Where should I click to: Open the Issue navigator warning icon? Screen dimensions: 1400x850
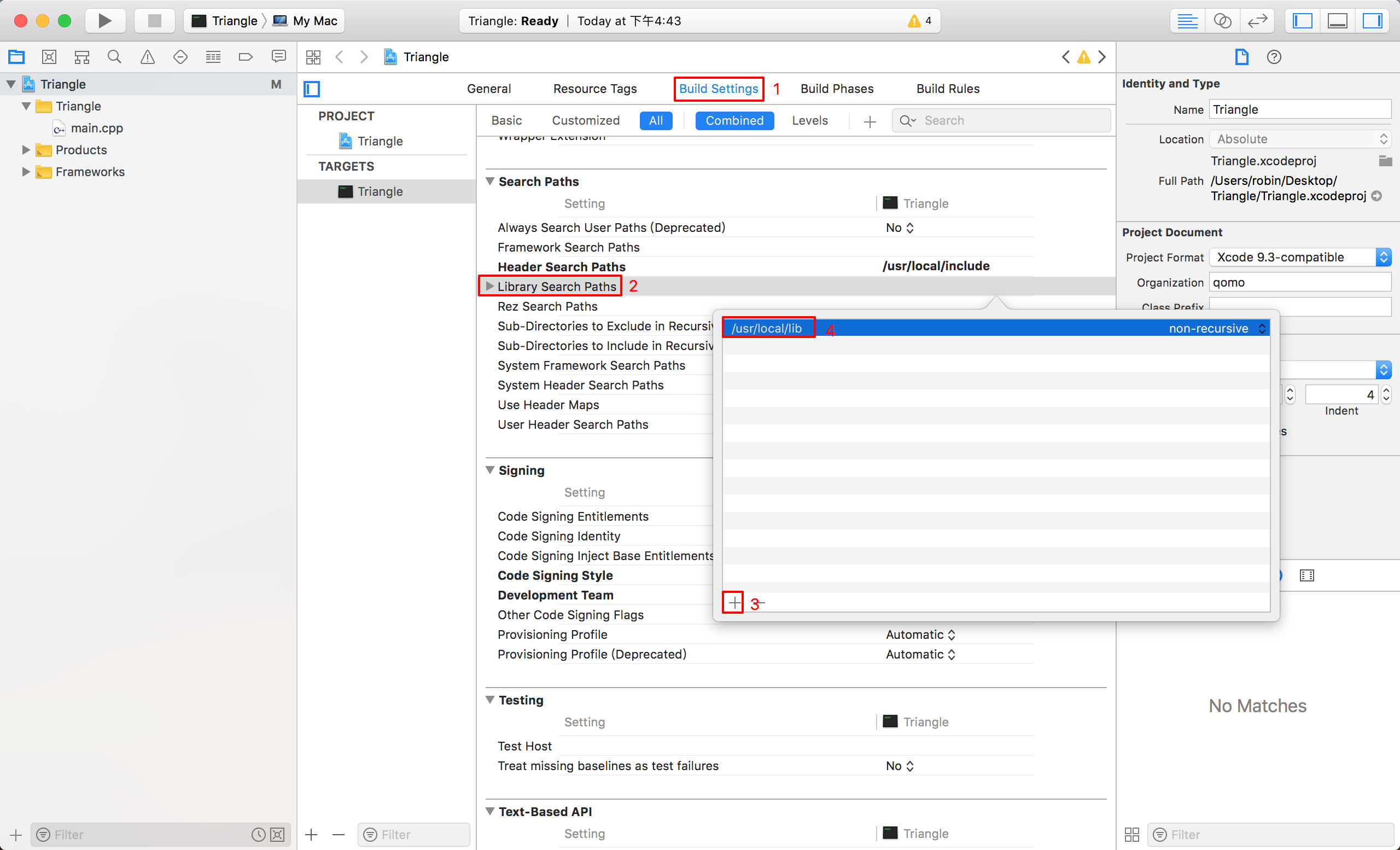(147, 57)
